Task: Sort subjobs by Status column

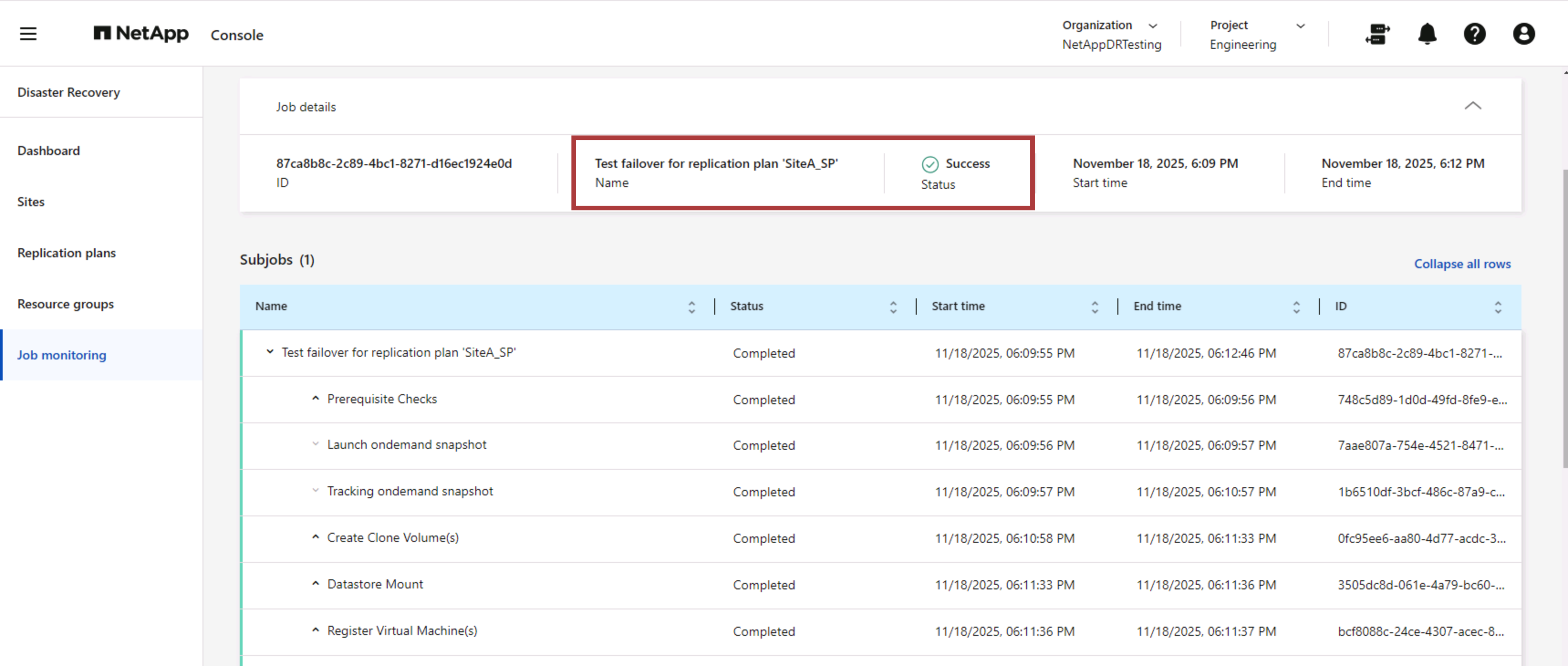Action: (x=893, y=306)
